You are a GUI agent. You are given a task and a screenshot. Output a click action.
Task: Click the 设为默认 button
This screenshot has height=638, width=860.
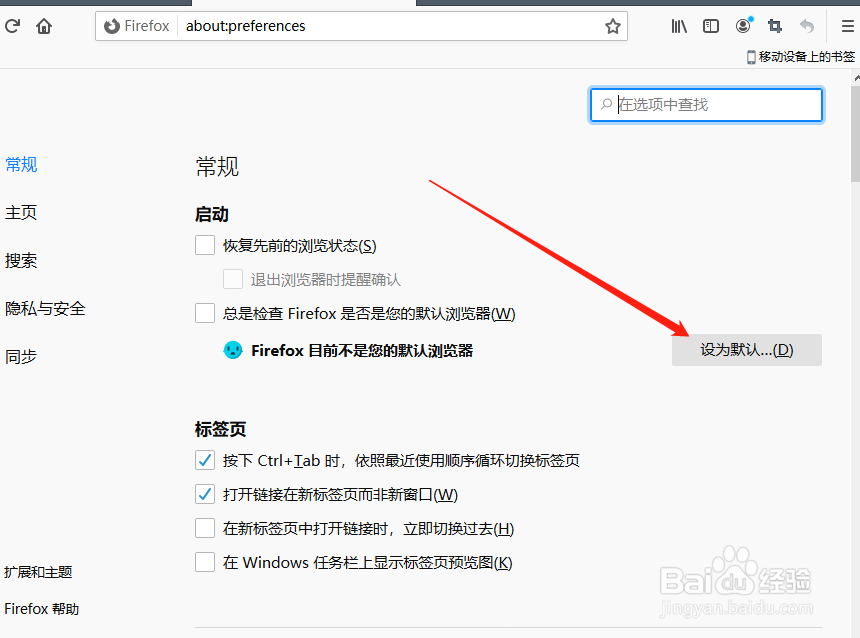746,350
